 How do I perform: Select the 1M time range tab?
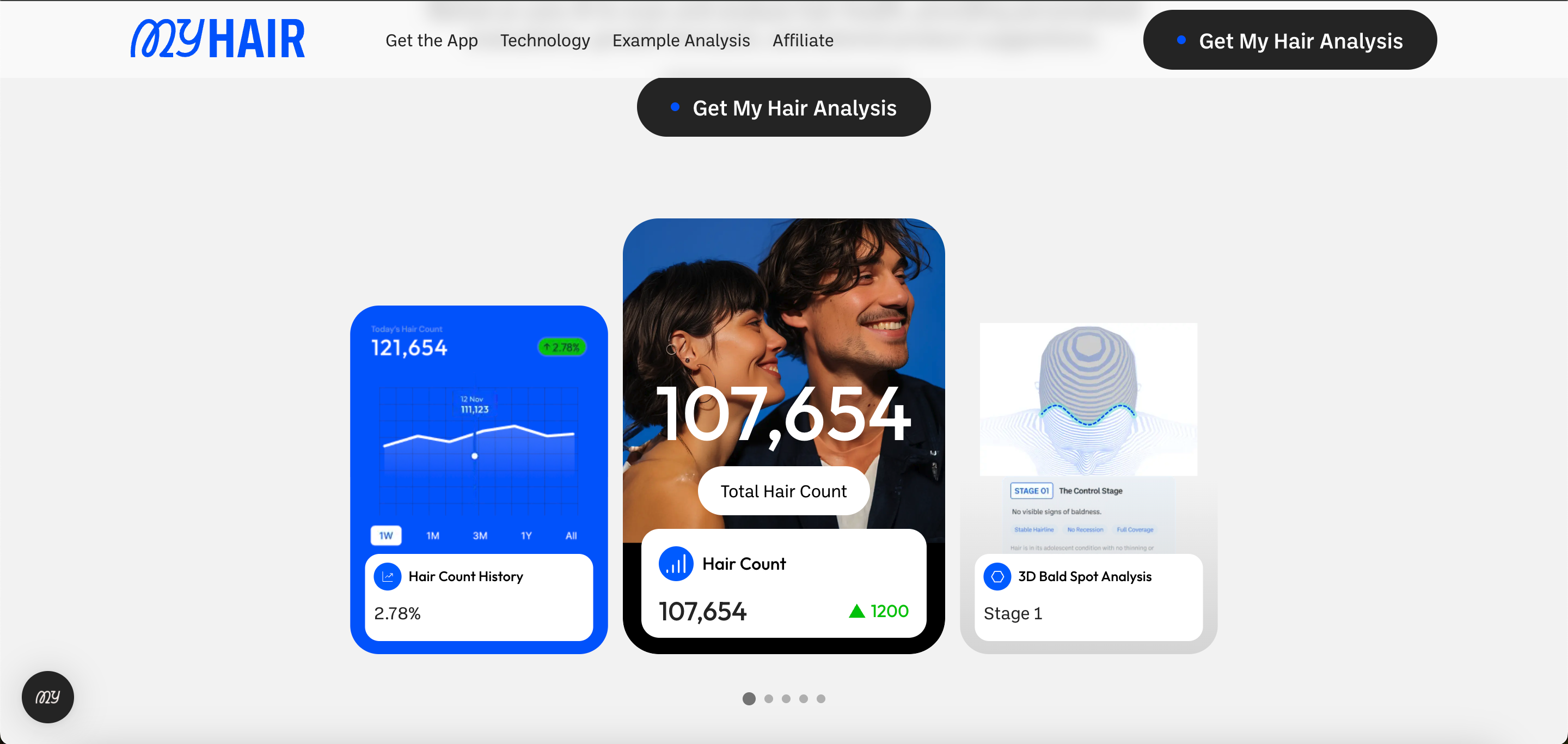click(433, 535)
